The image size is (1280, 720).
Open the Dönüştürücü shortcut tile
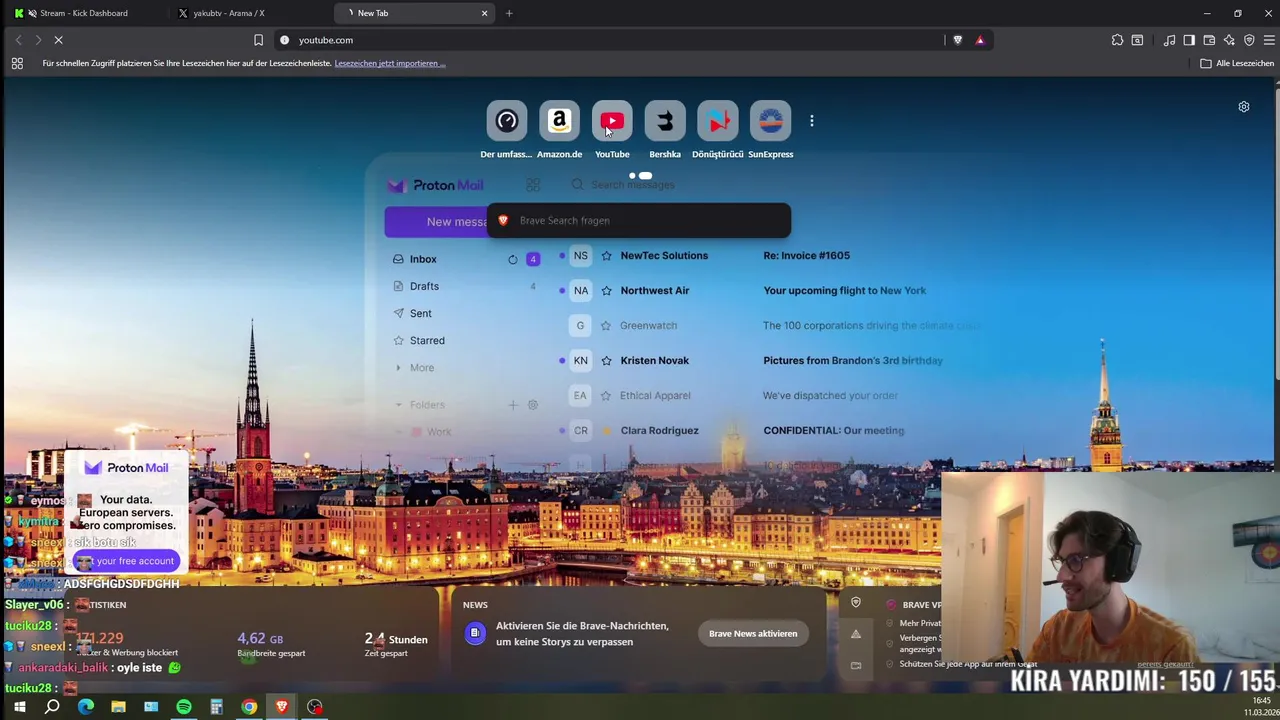pyautogui.click(x=718, y=121)
